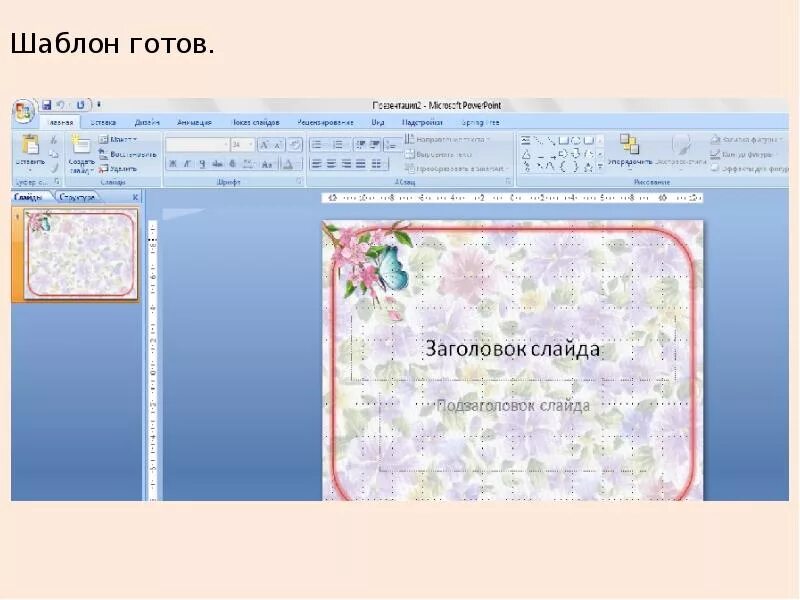Image resolution: width=800 pixels, height=600 pixels.
Task: Toggle bold Ж formatting
Action: pyautogui.click(x=172, y=164)
